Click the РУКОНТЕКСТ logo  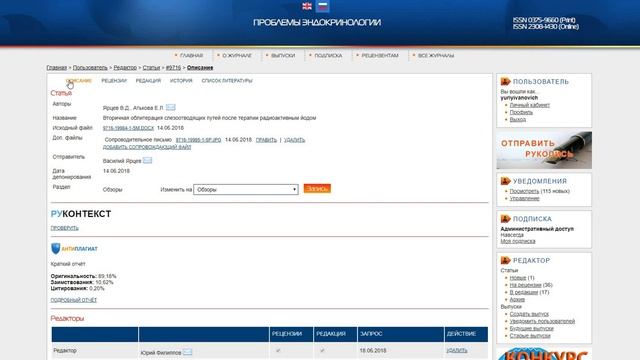(81, 214)
